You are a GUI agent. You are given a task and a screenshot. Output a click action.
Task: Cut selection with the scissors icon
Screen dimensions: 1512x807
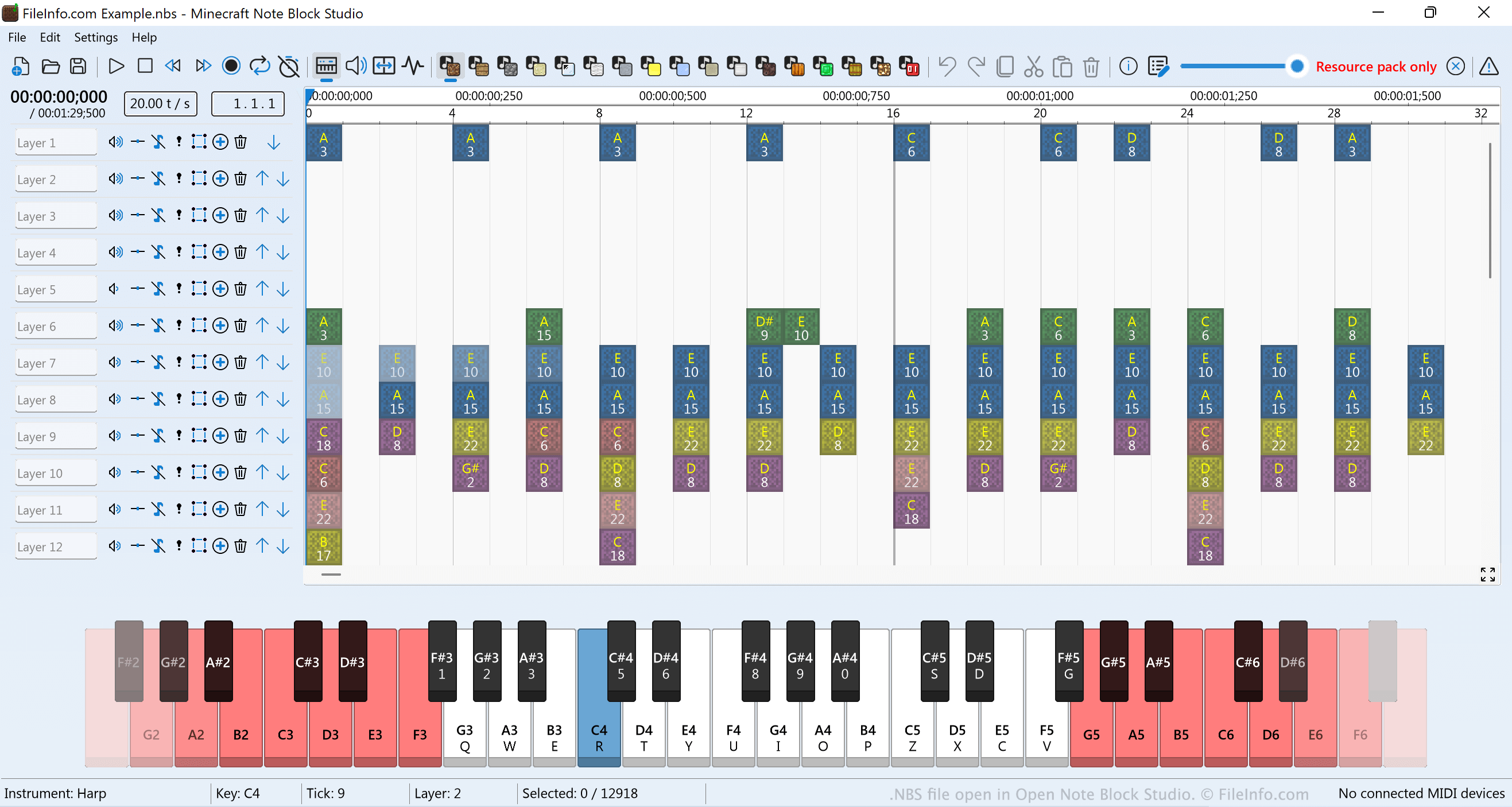pyautogui.click(x=1034, y=67)
